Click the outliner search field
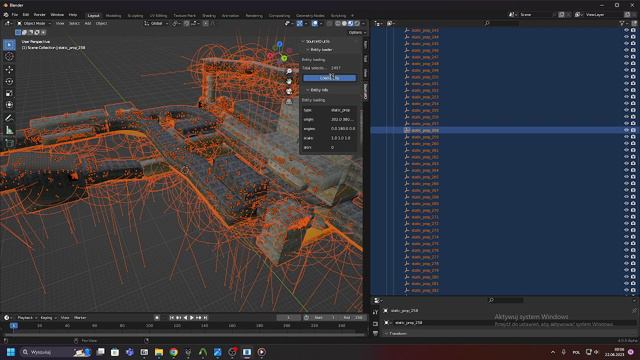This screenshot has height=360, width=640. (x=504, y=23)
